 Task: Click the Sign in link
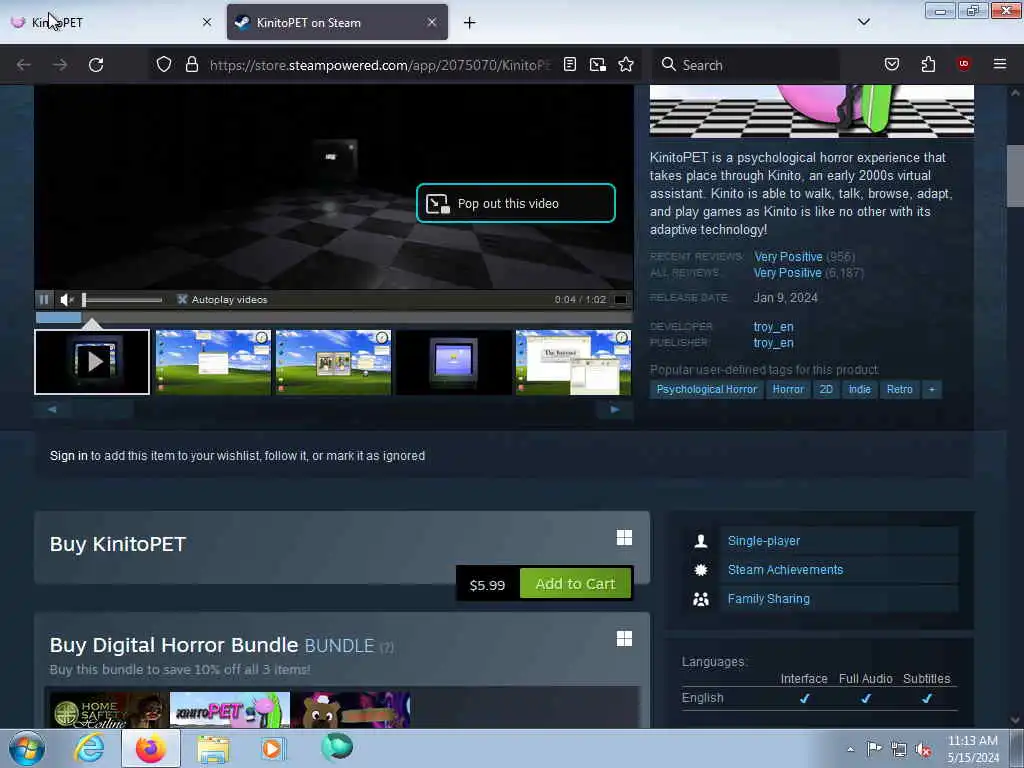tap(69, 456)
